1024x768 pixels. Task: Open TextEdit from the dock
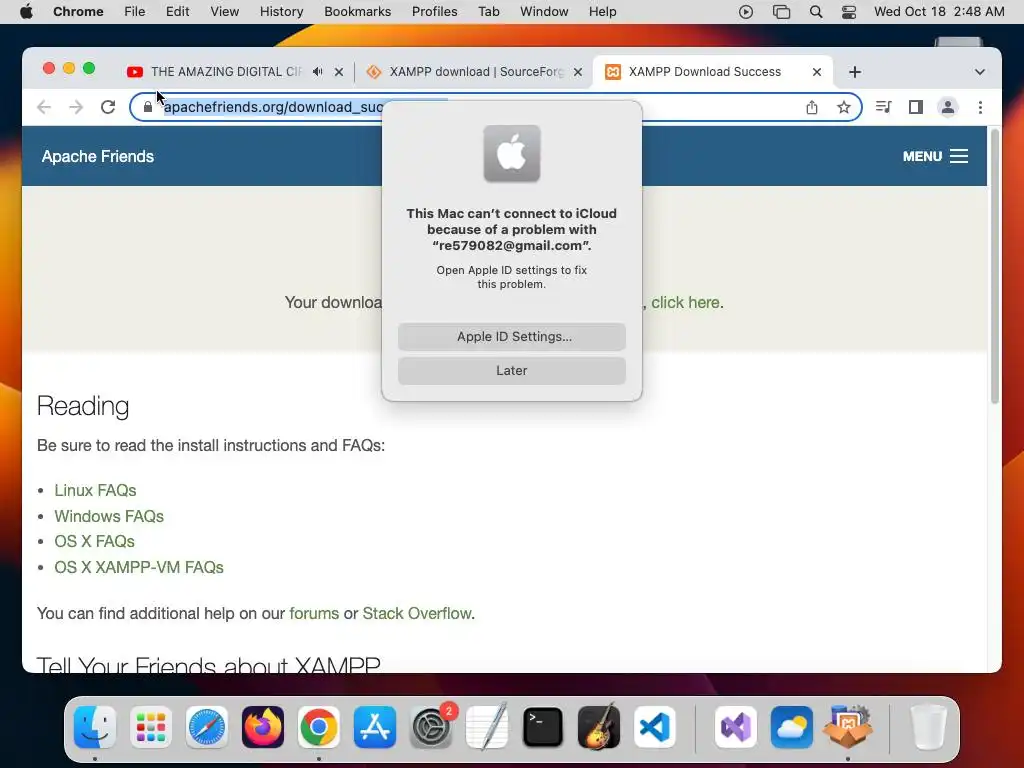point(487,727)
